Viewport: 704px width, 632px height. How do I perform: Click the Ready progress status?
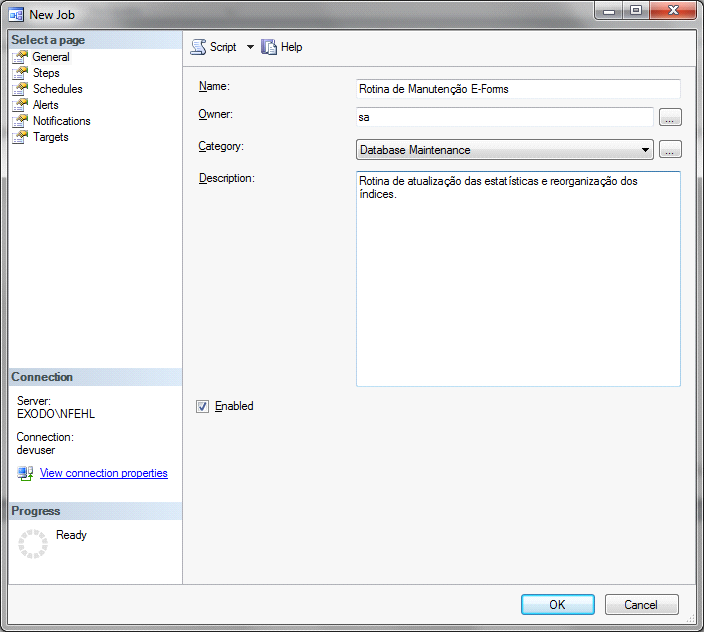pos(71,535)
